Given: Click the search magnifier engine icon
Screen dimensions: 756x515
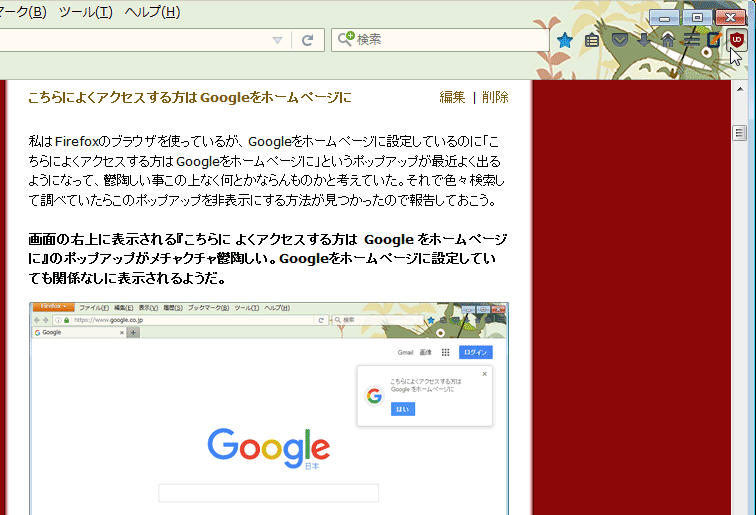Looking at the screenshot, I should (x=346, y=39).
